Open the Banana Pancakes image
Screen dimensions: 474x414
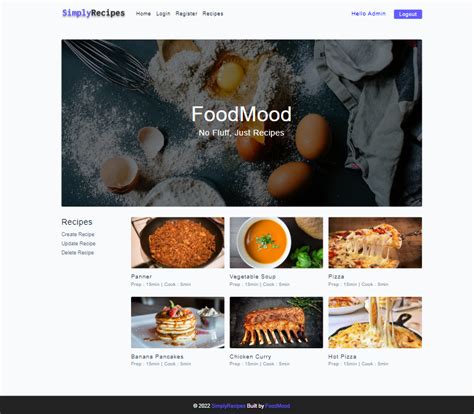[x=178, y=322]
